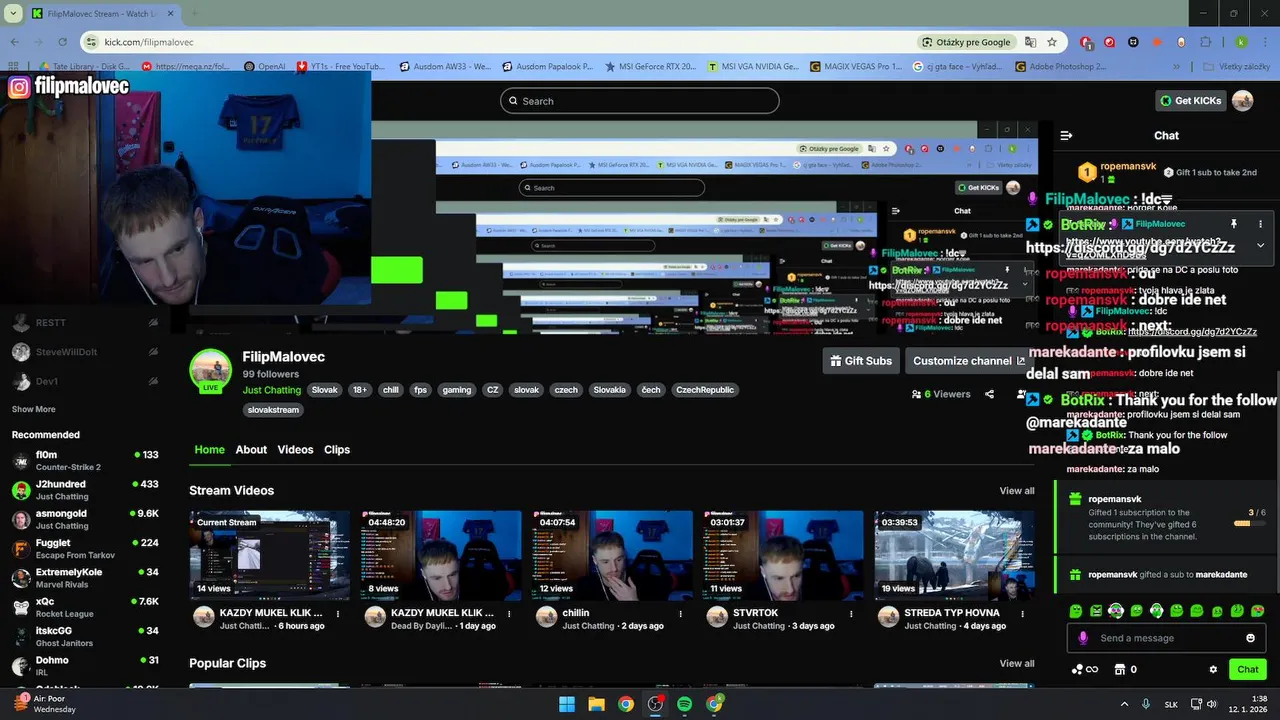The width and height of the screenshot is (1280, 720).
Task: Switch to the Clips tab
Action: 337,450
